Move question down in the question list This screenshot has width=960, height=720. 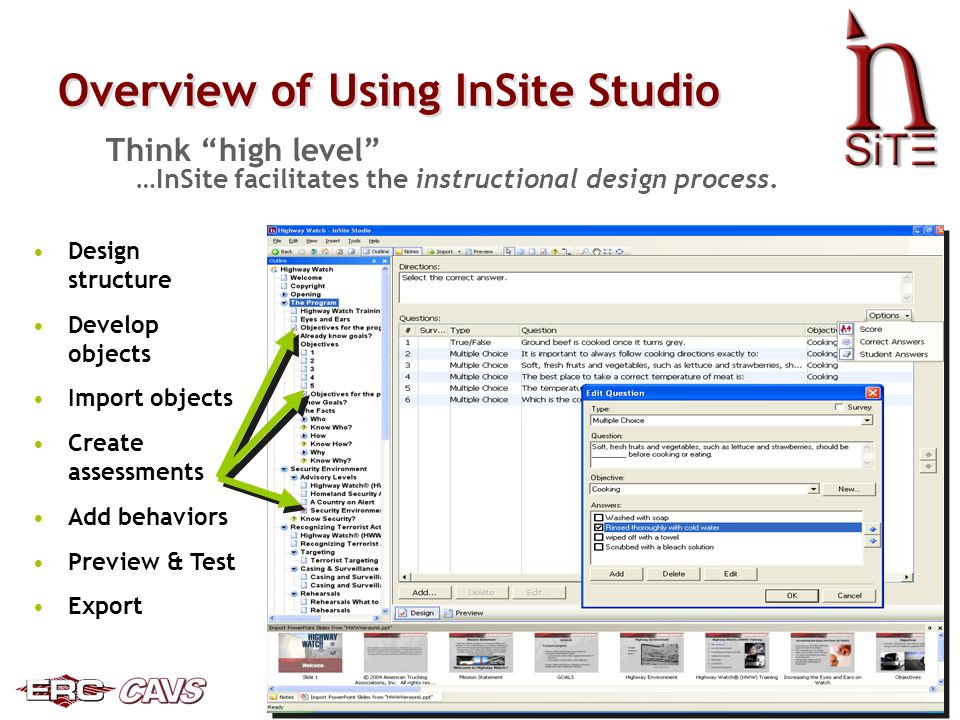[x=928, y=467]
